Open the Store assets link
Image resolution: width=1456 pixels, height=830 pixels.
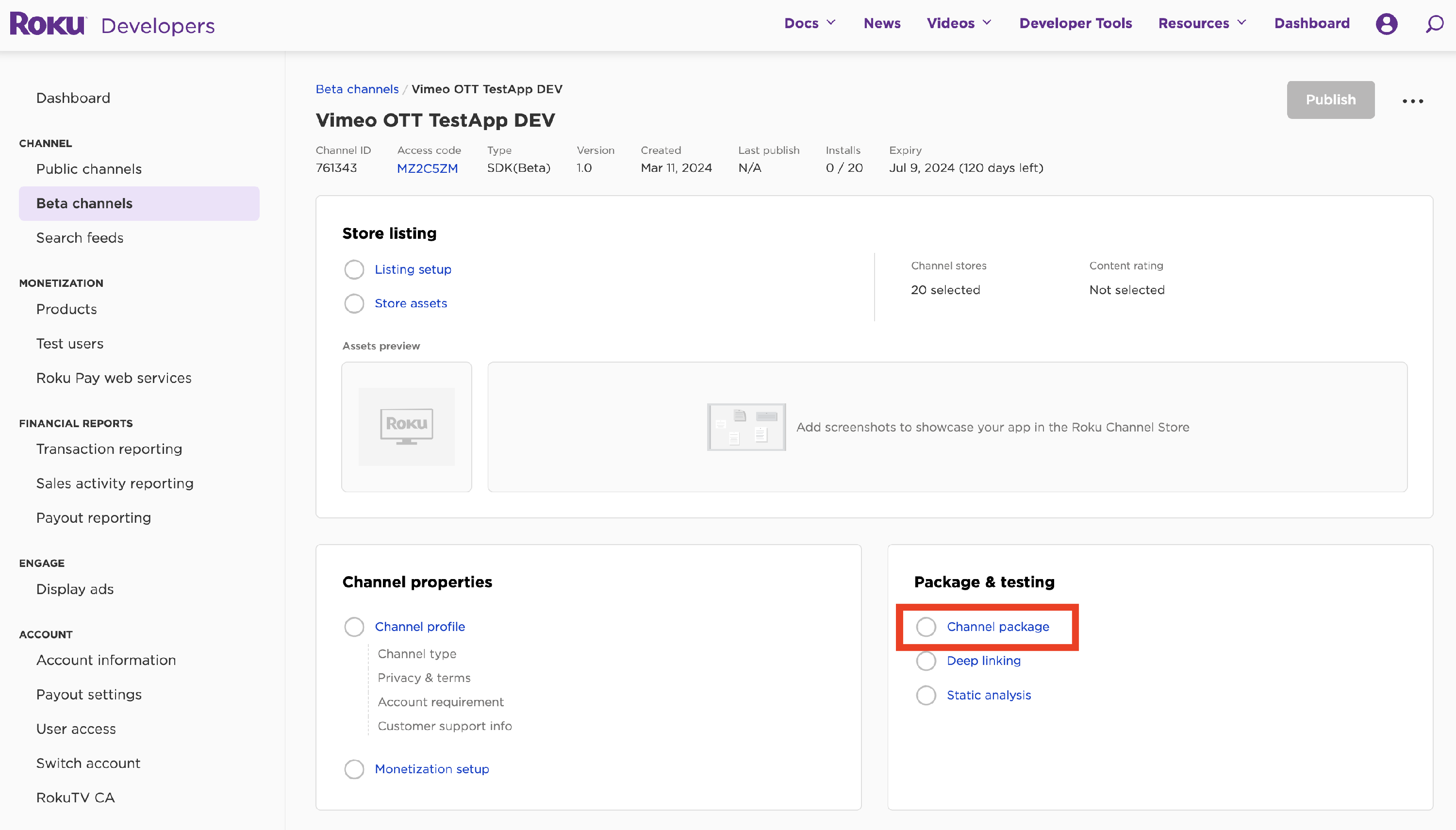pos(411,303)
